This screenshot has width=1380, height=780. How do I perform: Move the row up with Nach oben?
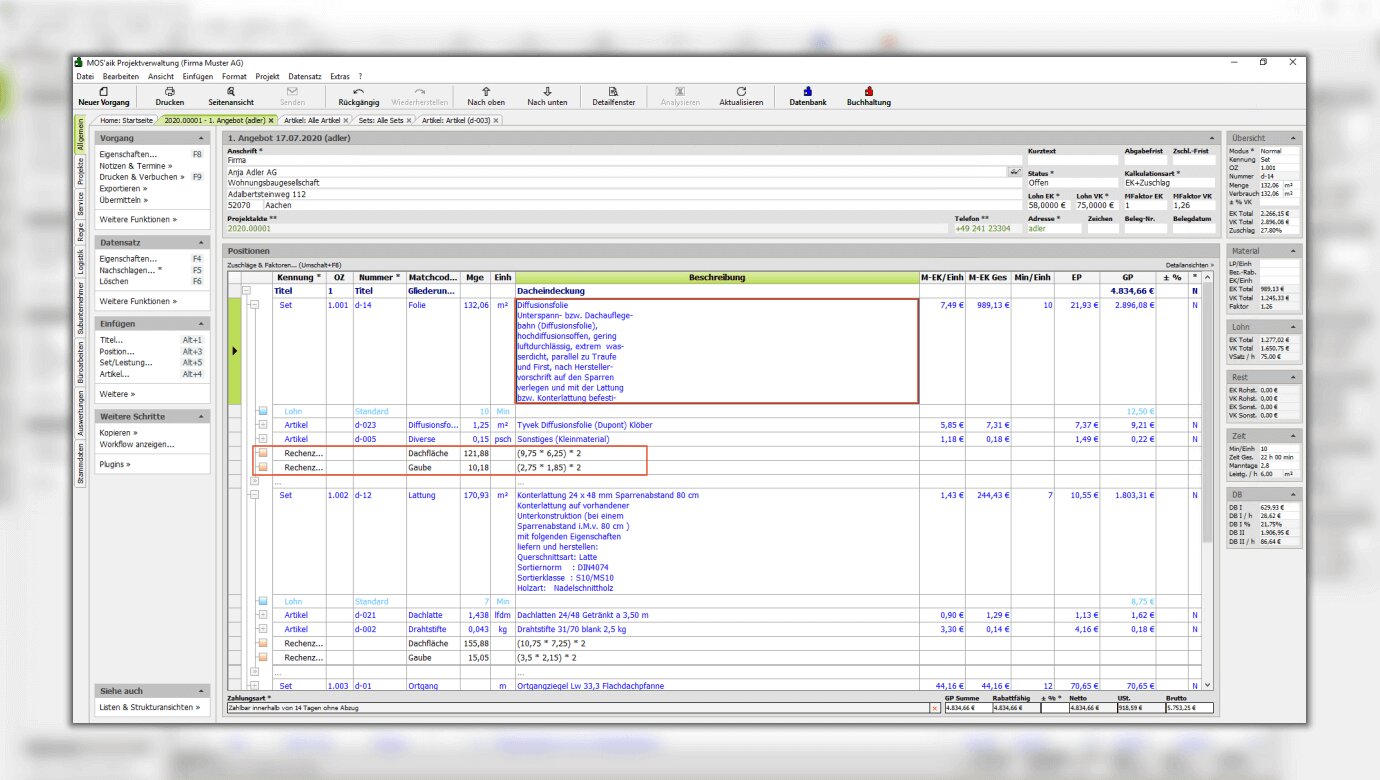point(486,91)
